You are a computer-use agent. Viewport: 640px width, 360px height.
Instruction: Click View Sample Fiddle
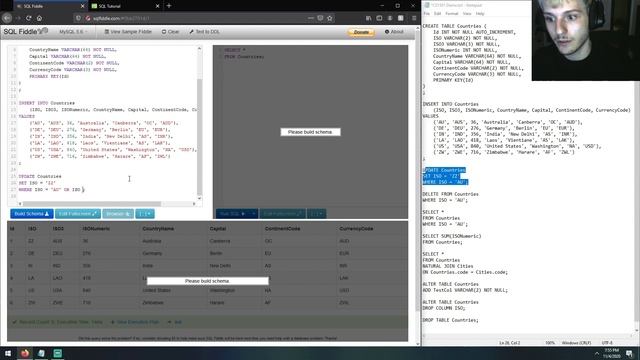(128, 32)
